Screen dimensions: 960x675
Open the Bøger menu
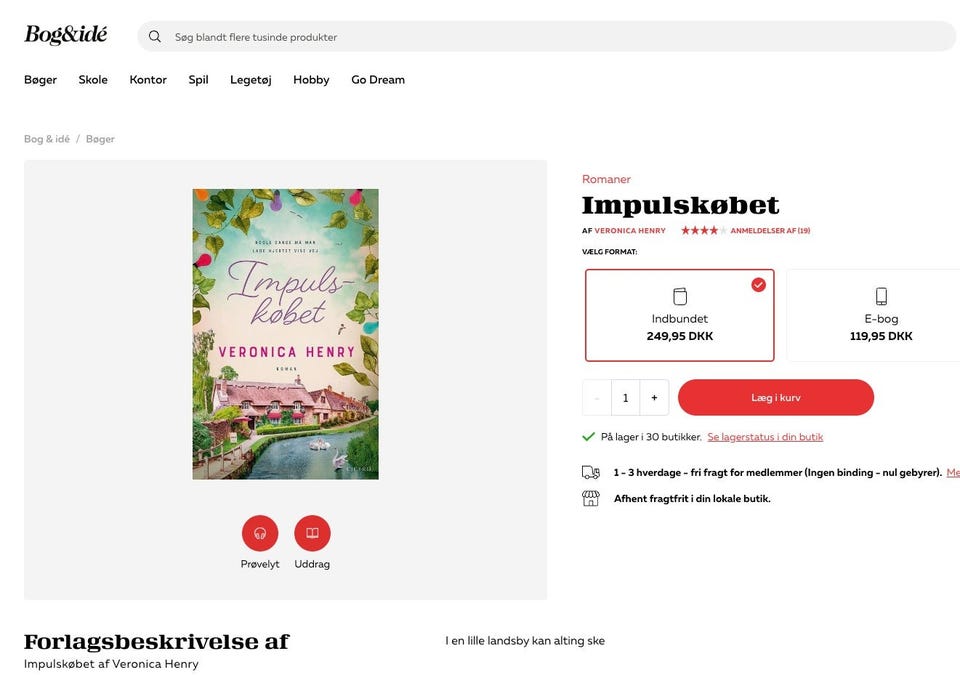tap(40, 80)
